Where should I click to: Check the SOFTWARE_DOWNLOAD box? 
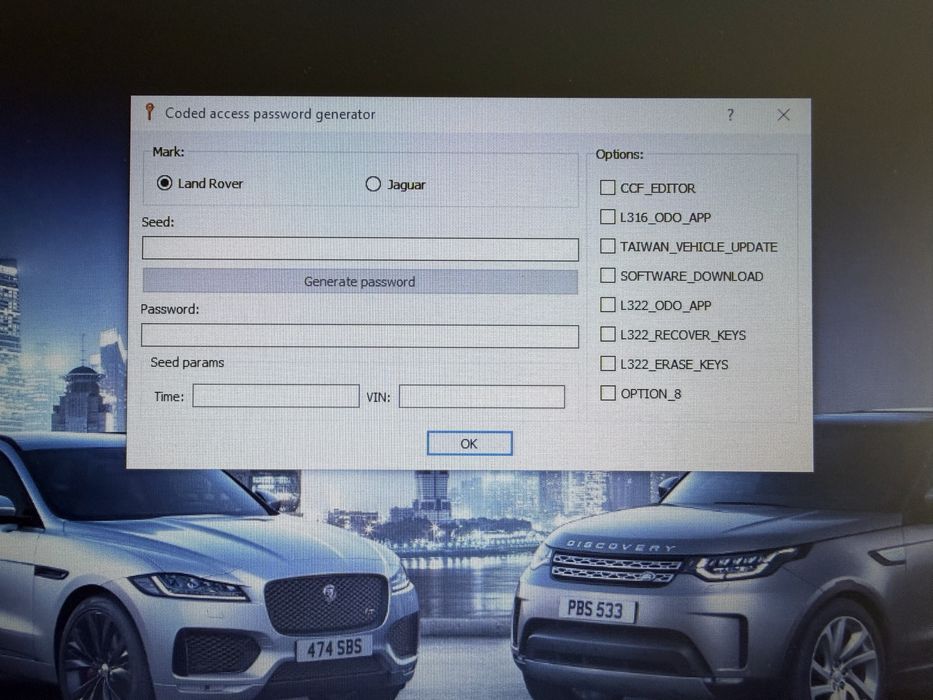(608, 275)
